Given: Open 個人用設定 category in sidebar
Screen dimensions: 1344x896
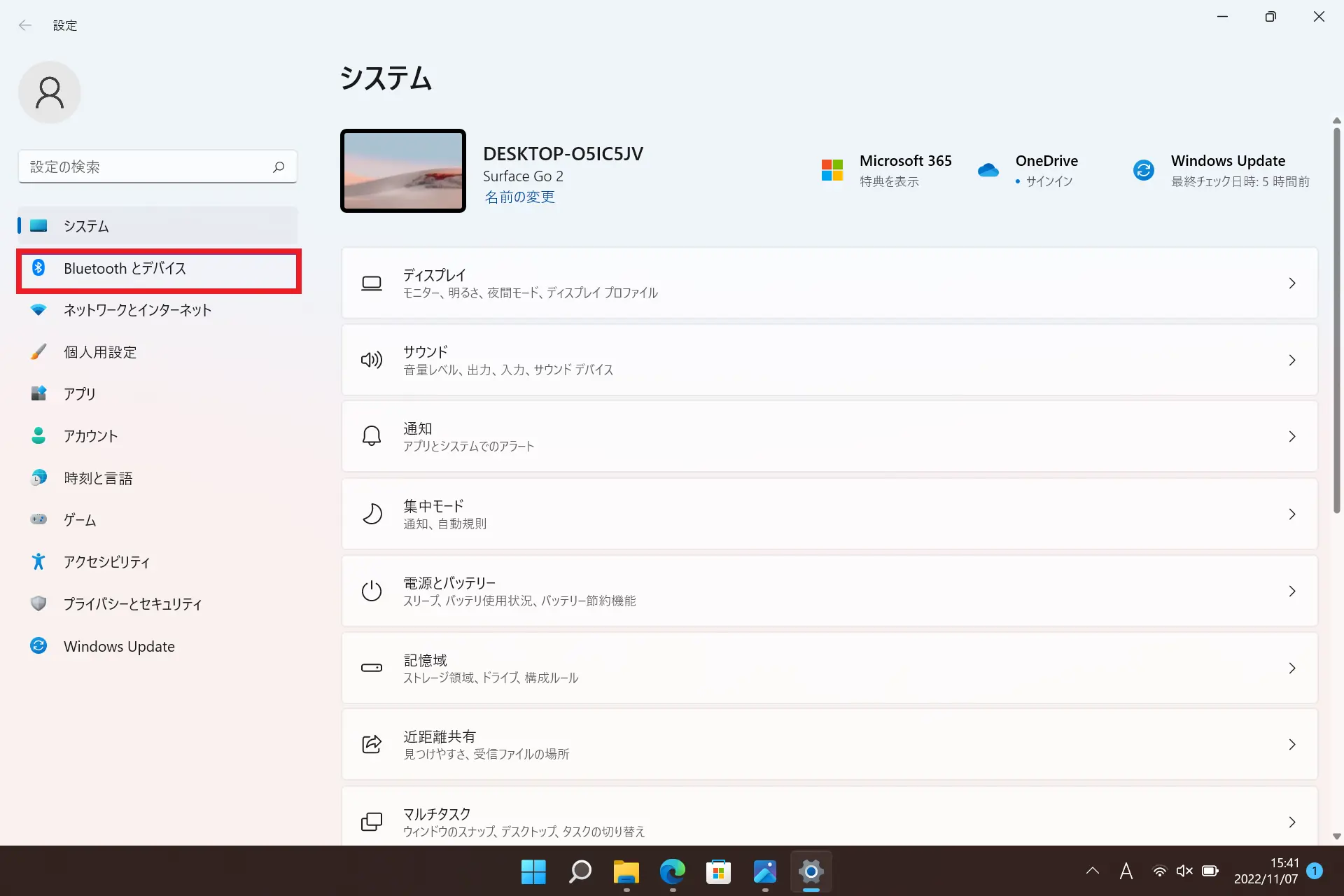Looking at the screenshot, I should pyautogui.click(x=100, y=352).
